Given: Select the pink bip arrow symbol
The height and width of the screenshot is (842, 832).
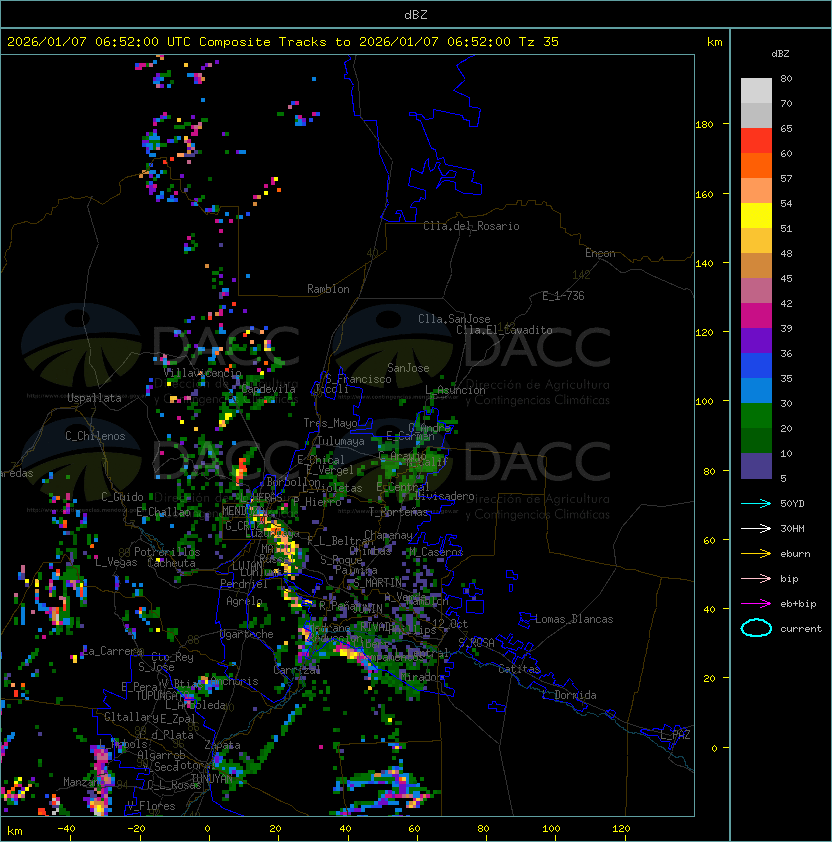Looking at the screenshot, I should [756, 578].
